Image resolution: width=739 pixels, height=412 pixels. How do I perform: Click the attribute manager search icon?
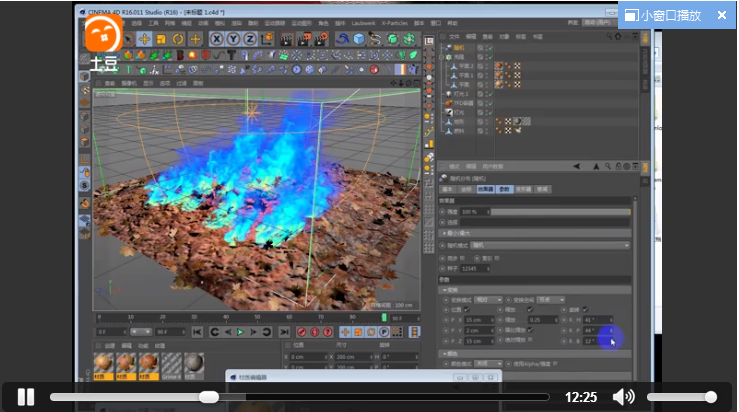[x=608, y=166]
